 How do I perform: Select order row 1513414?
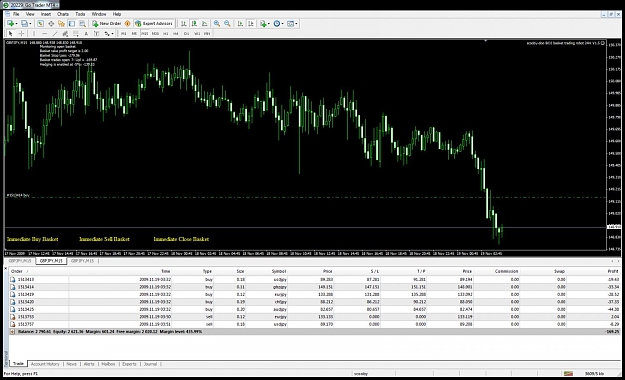point(314,287)
